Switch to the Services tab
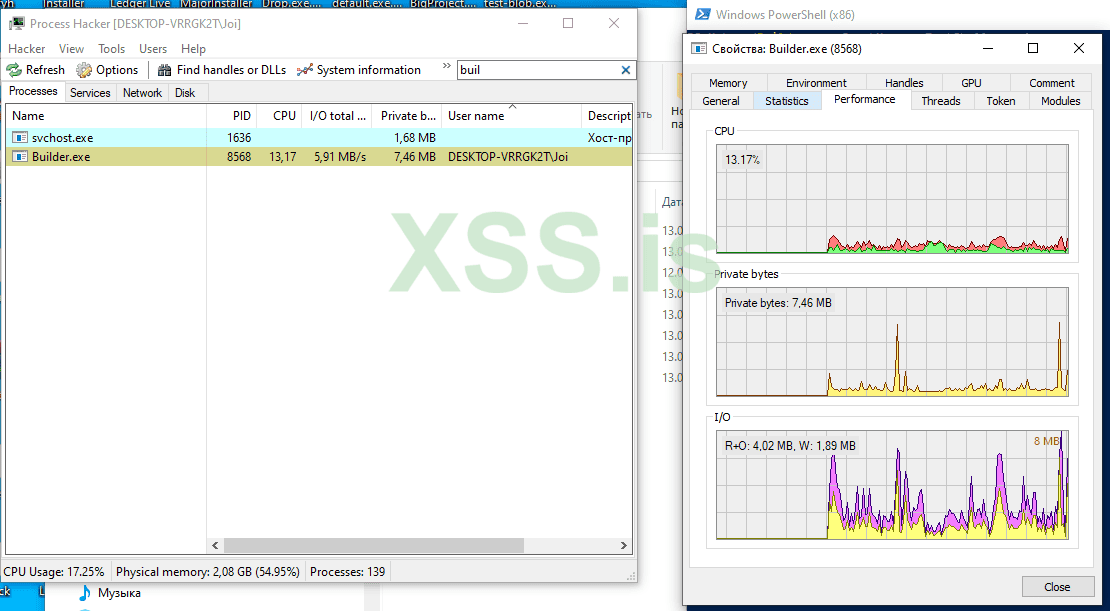1110x611 pixels. (90, 93)
